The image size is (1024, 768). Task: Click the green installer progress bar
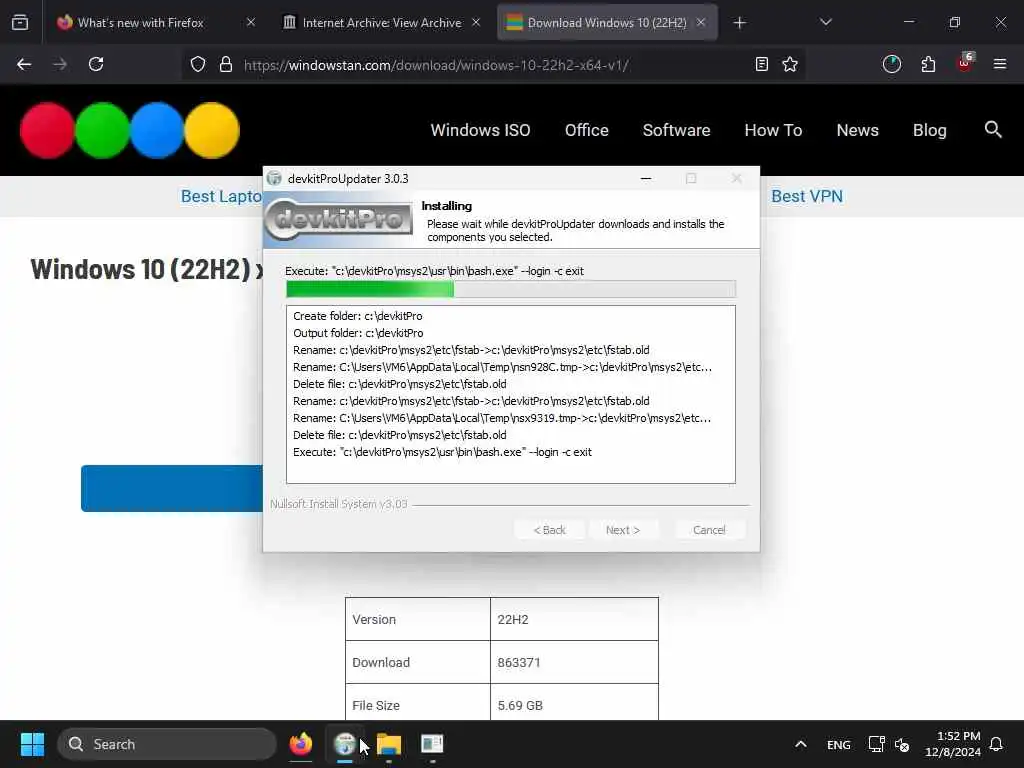pyautogui.click(x=511, y=289)
